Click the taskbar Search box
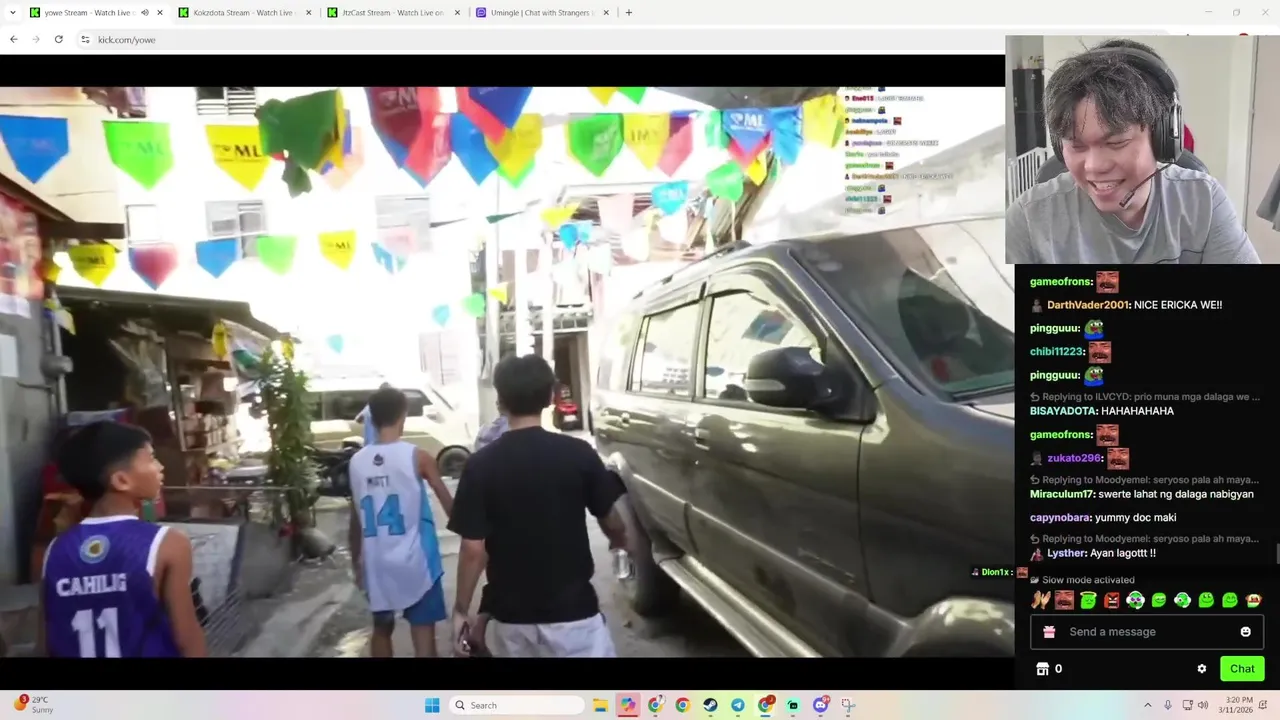 [x=516, y=705]
